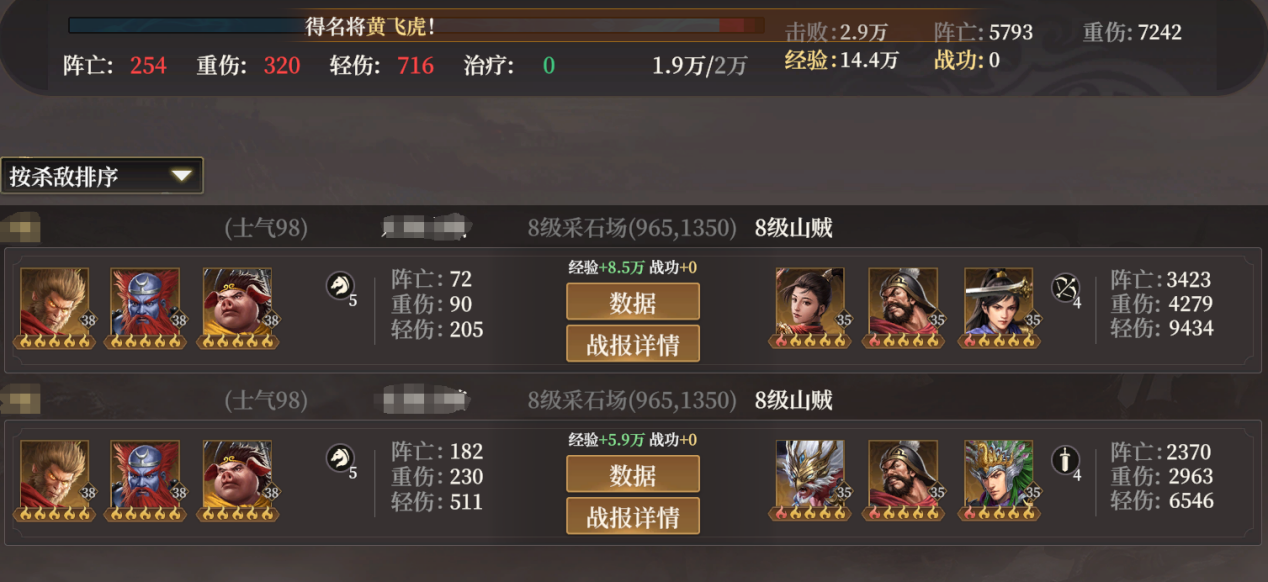Select pig hero portrait in first row
Screen dimensions: 1268x582
click(237, 304)
